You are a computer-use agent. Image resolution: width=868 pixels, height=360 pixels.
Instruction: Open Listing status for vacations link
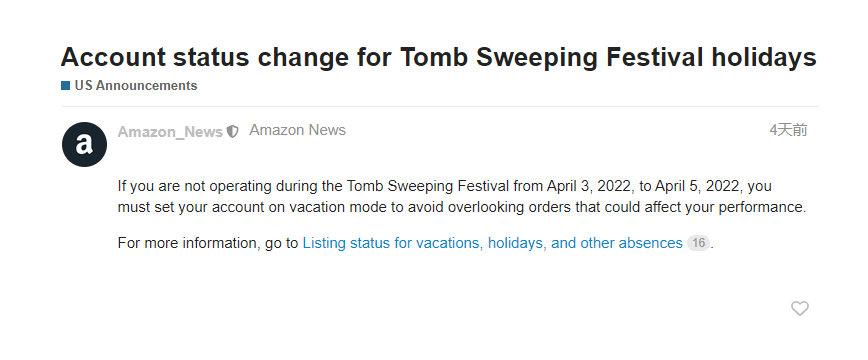[x=492, y=243]
